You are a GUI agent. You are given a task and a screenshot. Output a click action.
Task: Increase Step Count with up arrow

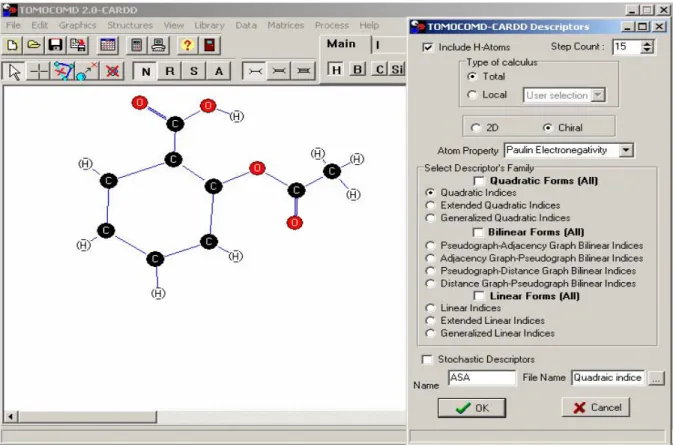click(x=647, y=43)
